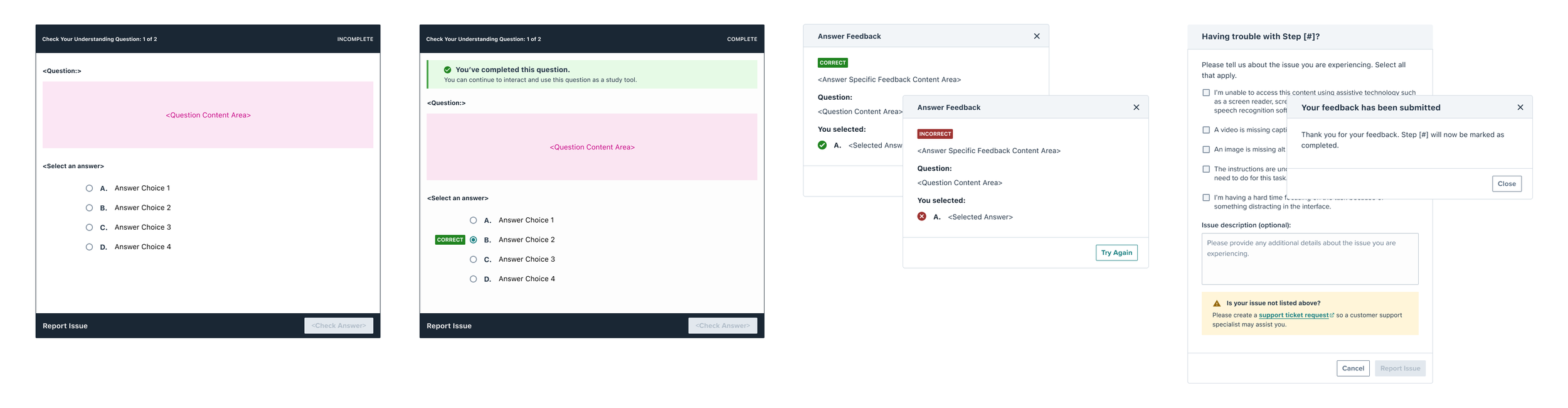The image size is (1568, 408).
Task: Click the green checkmark in completion banner
Action: [x=447, y=70]
